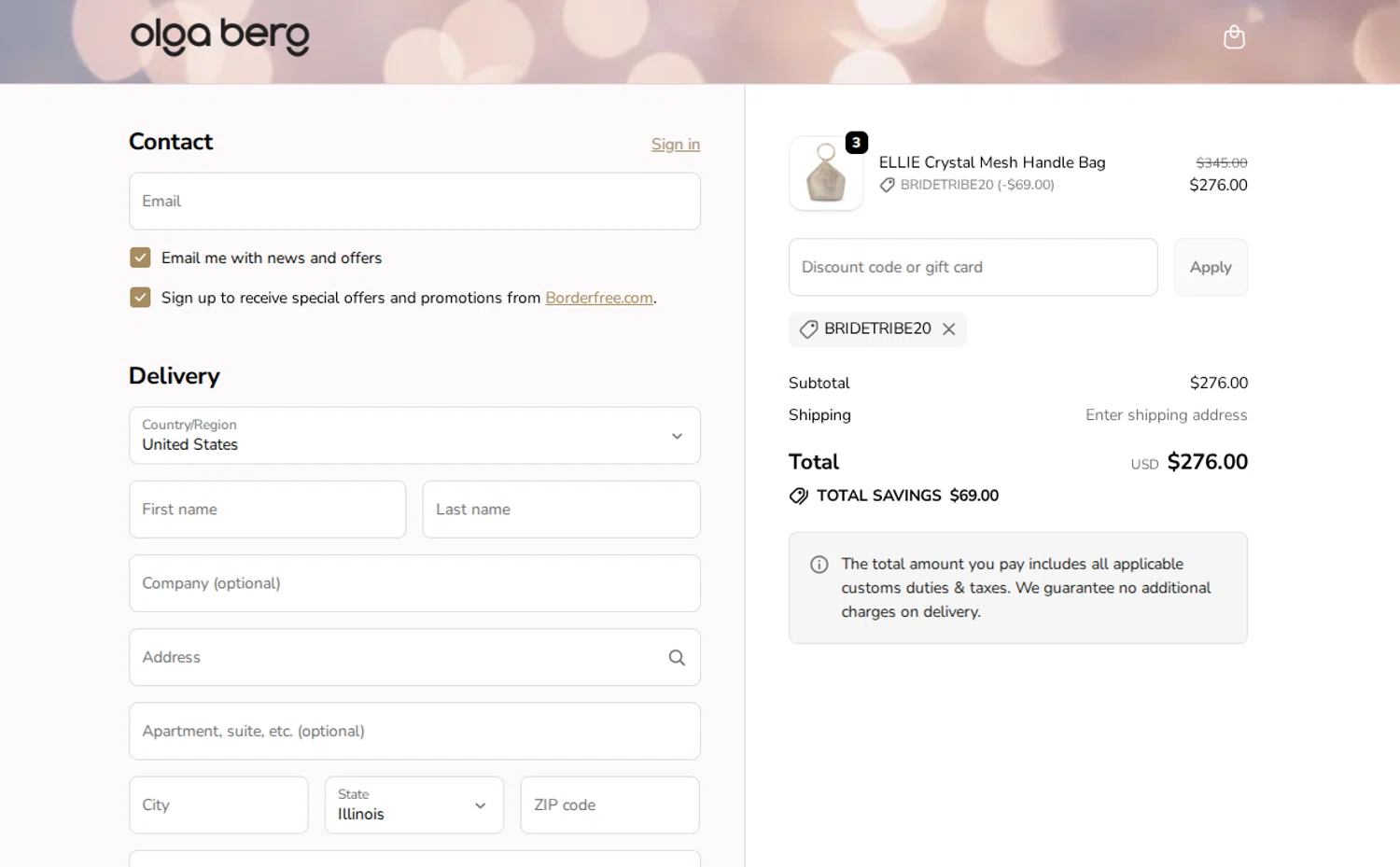Uncheck Borderfree special offers sign-up checkbox
Viewport: 1400px width, 867px height.
[x=140, y=298]
